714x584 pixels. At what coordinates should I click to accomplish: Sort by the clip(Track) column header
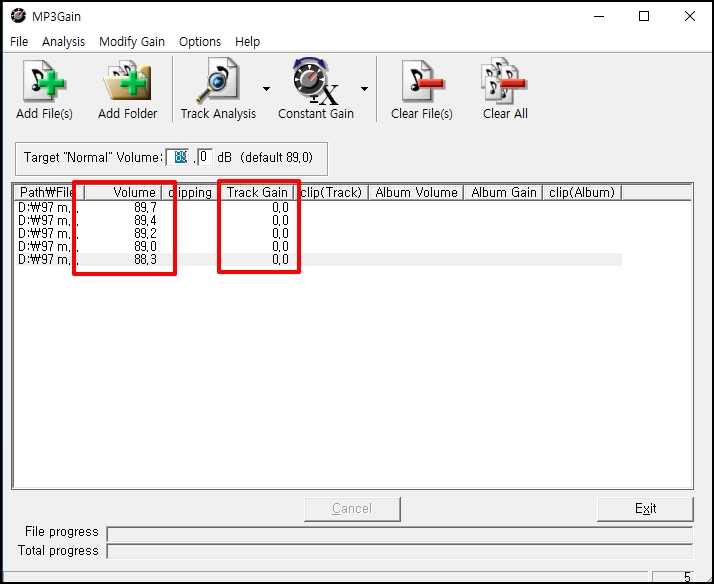pos(331,193)
